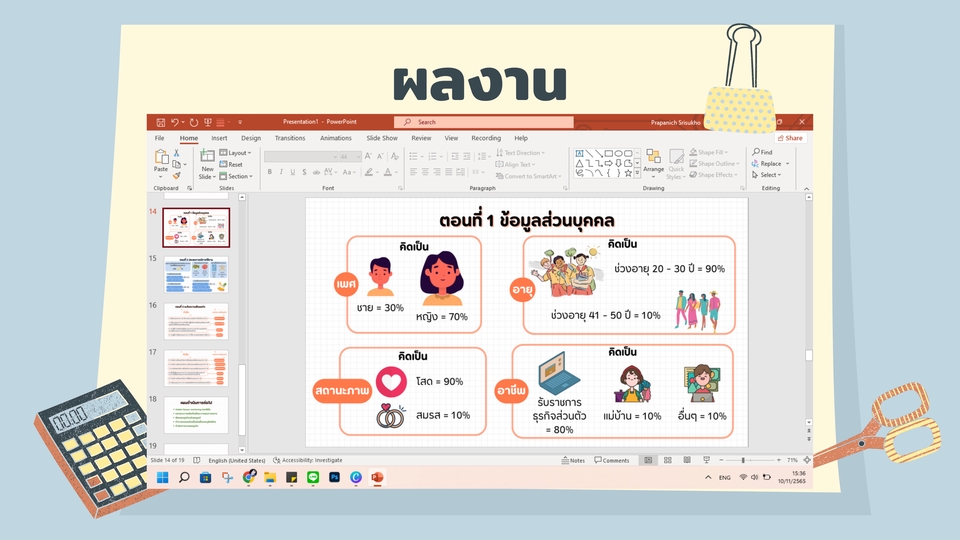Screen dimensions: 960x540
Task: Select the star shape in gallery
Action: tap(628, 173)
